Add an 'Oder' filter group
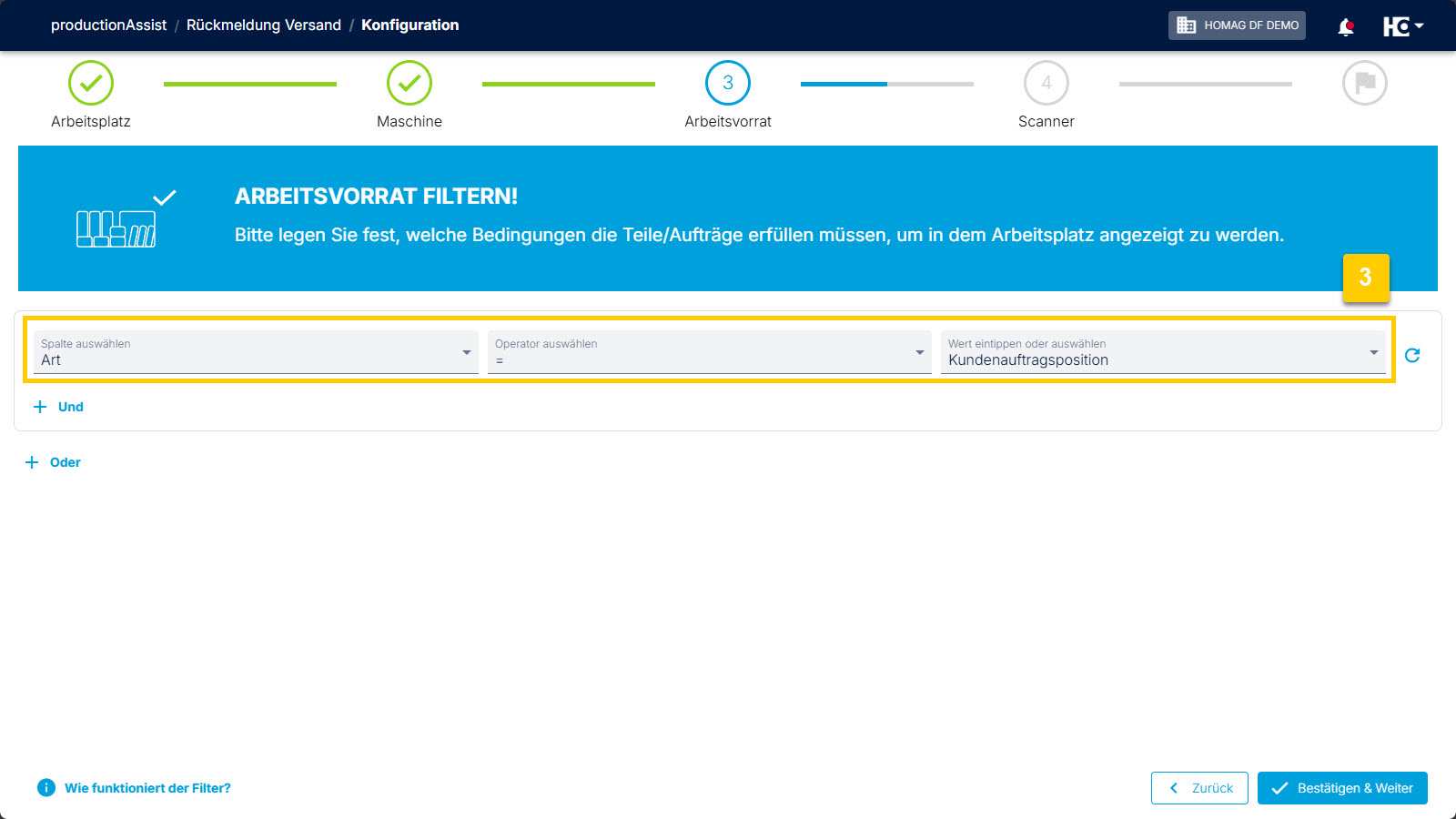This screenshot has width=1456, height=819. point(54,462)
